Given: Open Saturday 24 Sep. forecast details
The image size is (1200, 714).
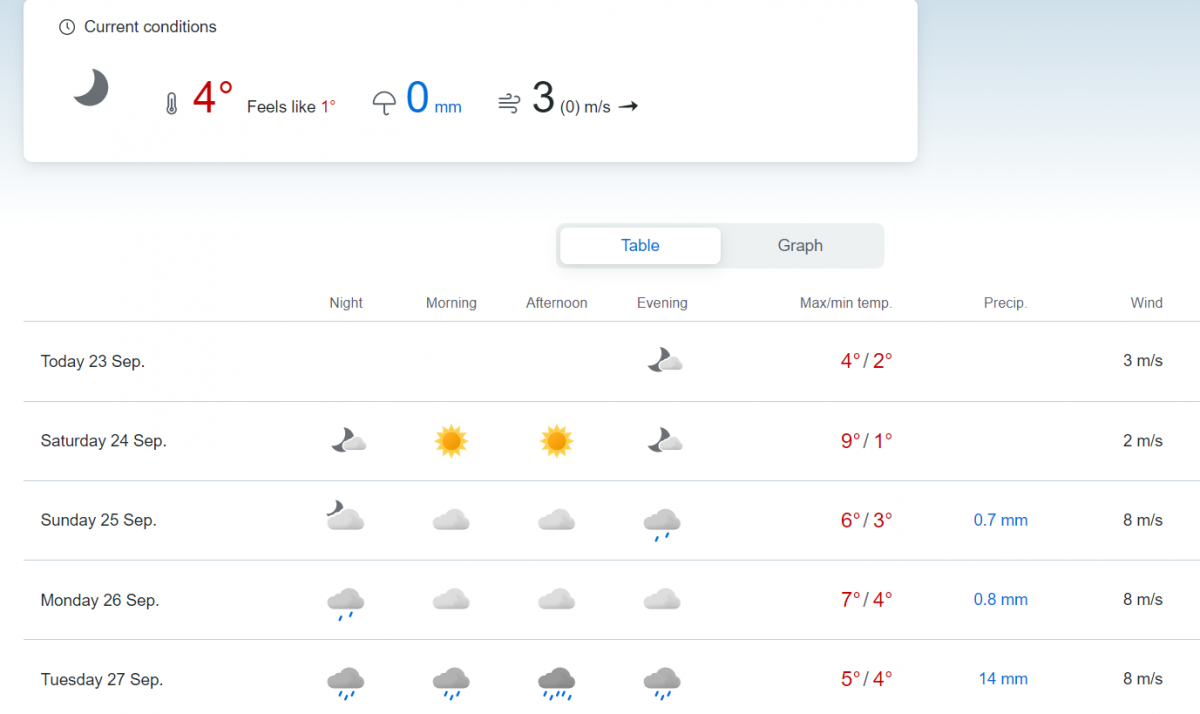Looking at the screenshot, I should point(103,441).
